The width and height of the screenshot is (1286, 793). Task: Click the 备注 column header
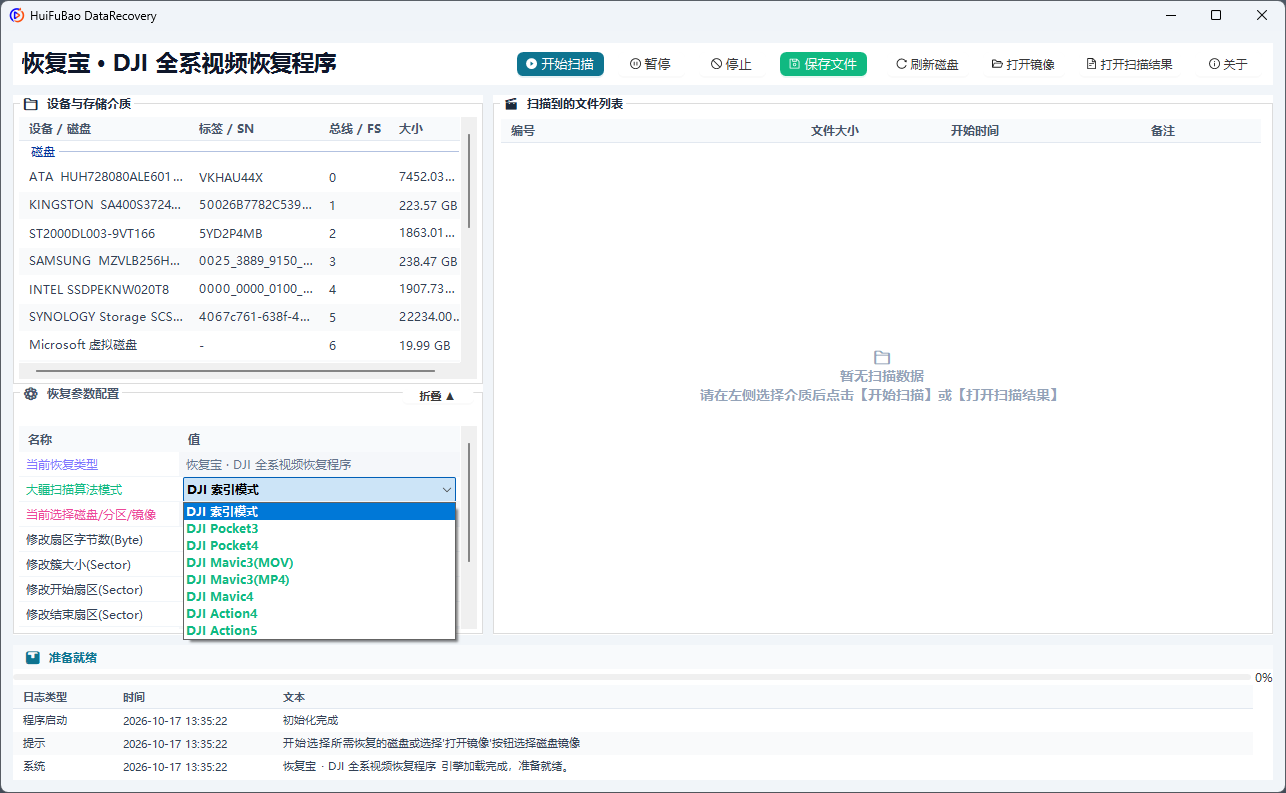click(x=1163, y=131)
